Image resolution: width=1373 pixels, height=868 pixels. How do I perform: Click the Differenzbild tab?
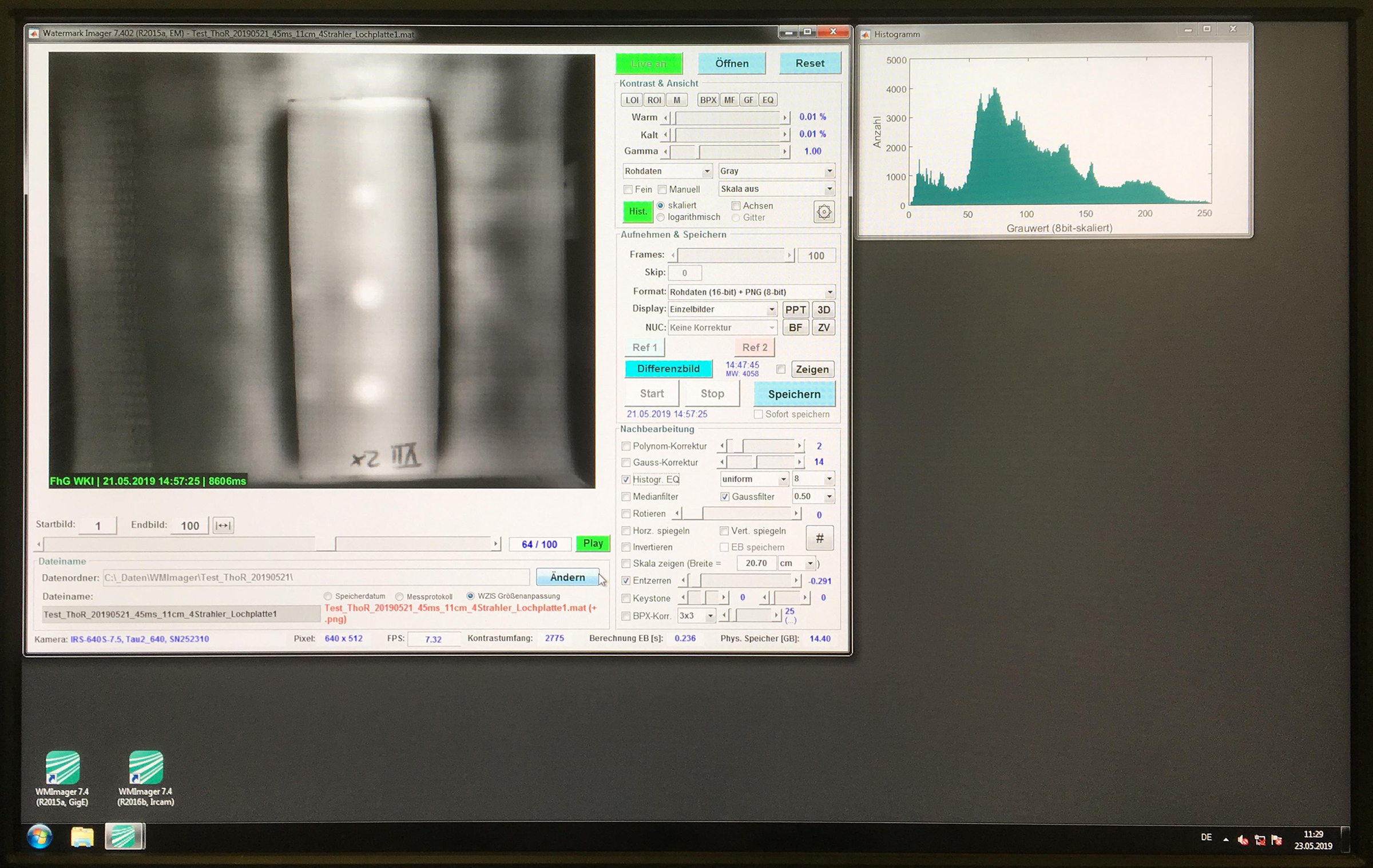667,369
